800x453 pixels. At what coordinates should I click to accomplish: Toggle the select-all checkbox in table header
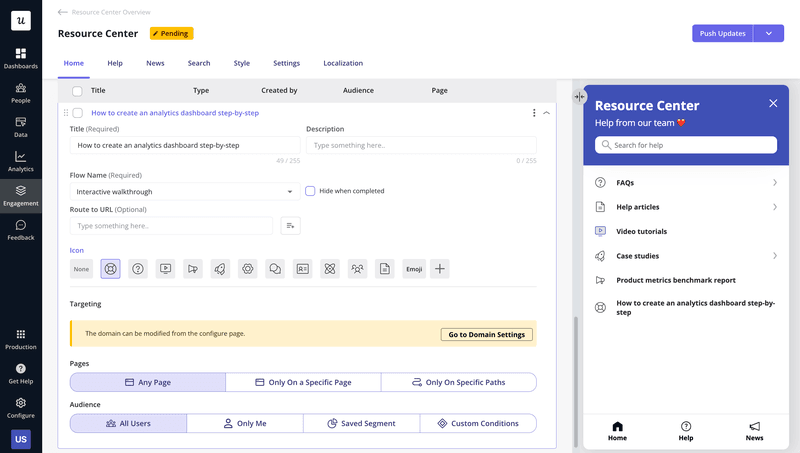77,91
